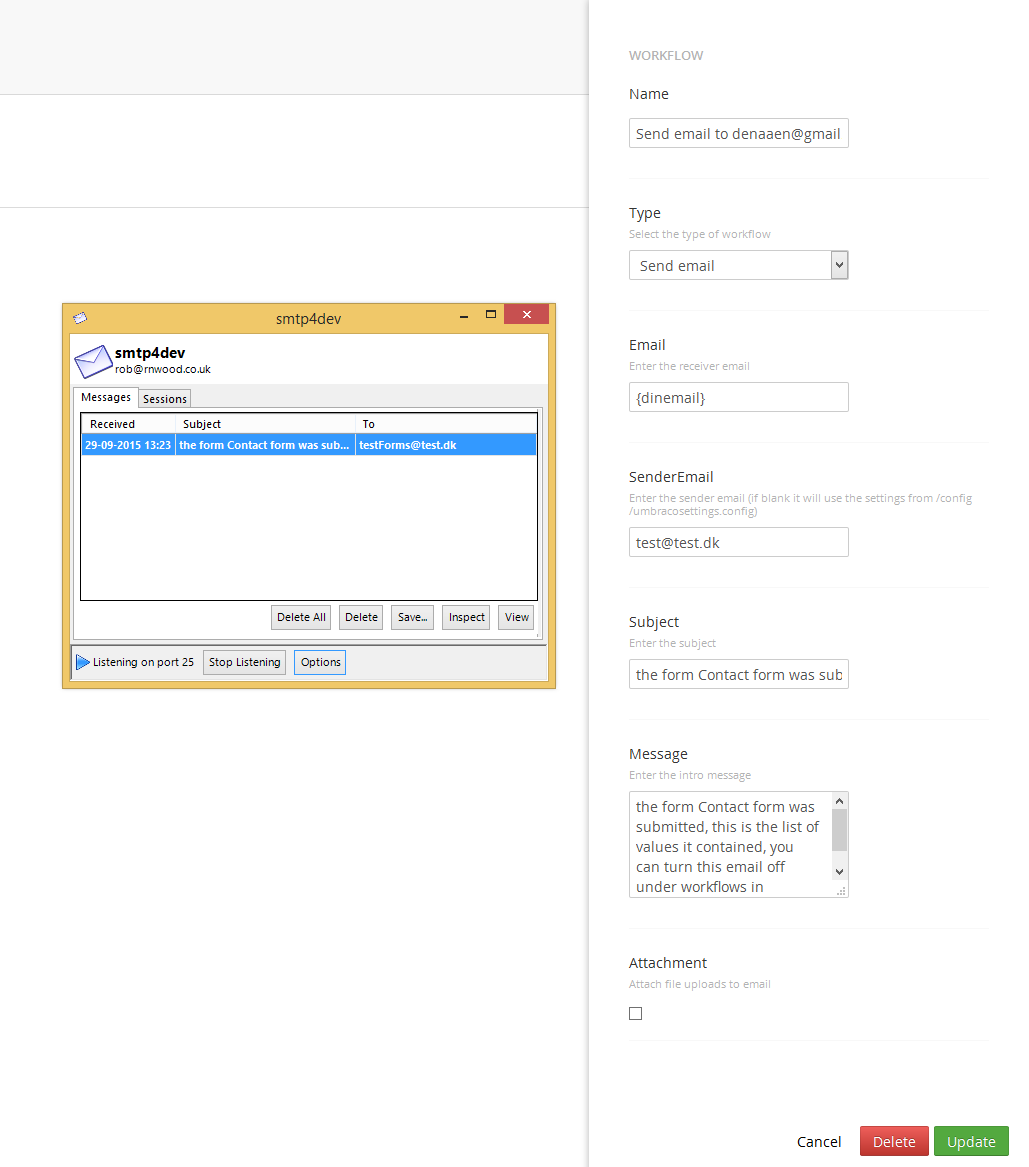This screenshot has width=1029, height=1167.
Task: Switch to the Sessions tab
Action: point(164,399)
